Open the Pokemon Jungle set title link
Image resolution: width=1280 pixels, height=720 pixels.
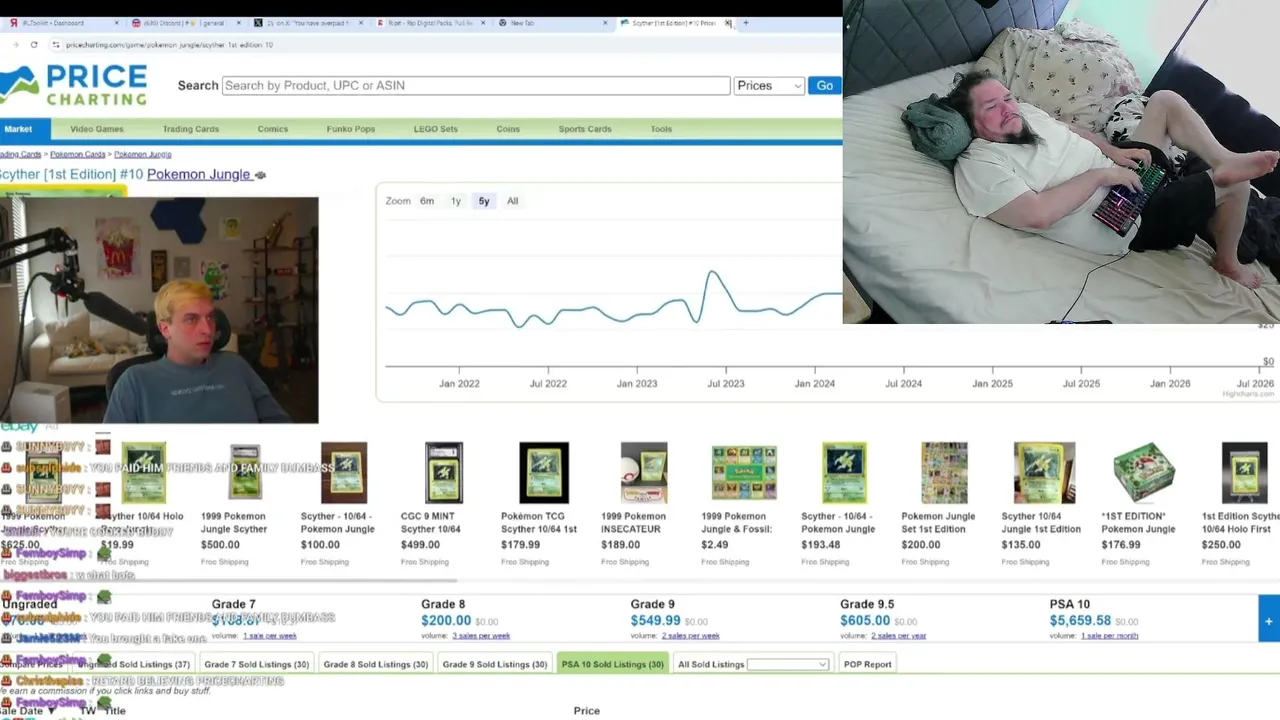(x=199, y=175)
